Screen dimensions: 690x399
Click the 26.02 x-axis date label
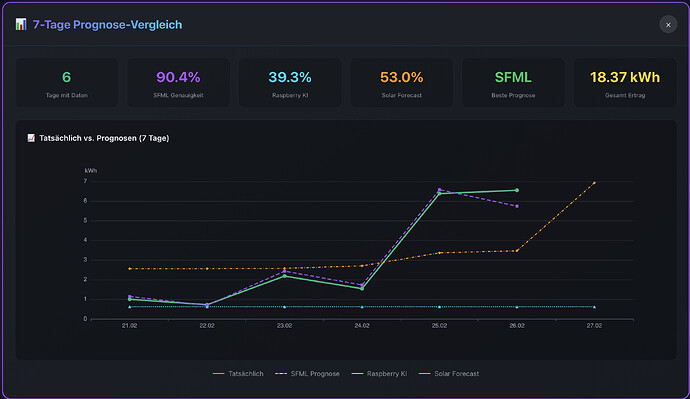point(517,326)
